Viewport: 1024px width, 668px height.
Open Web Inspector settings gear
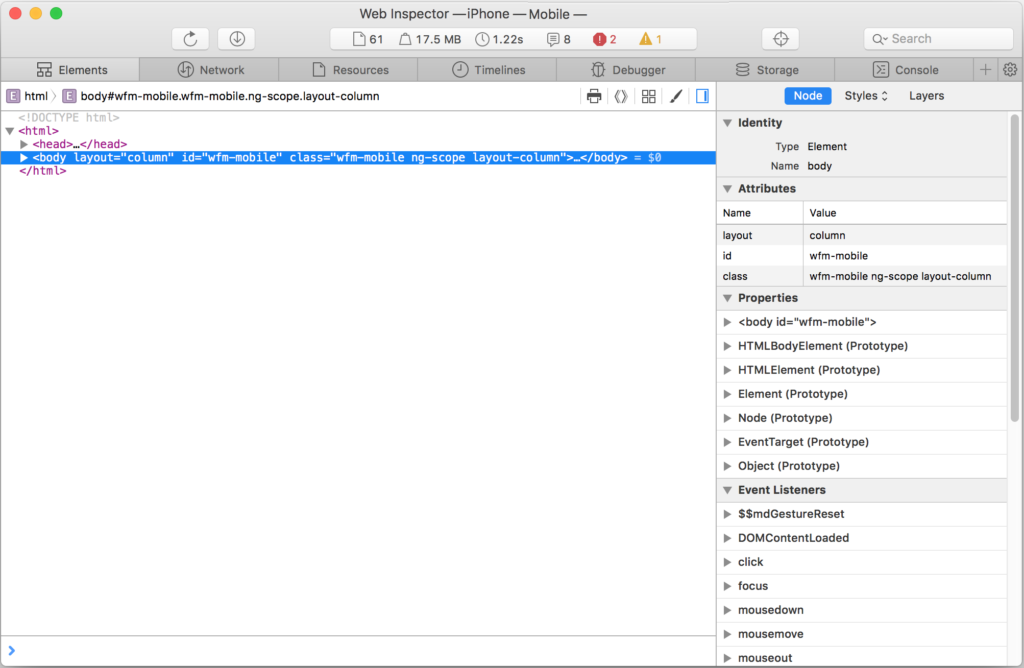[1010, 70]
